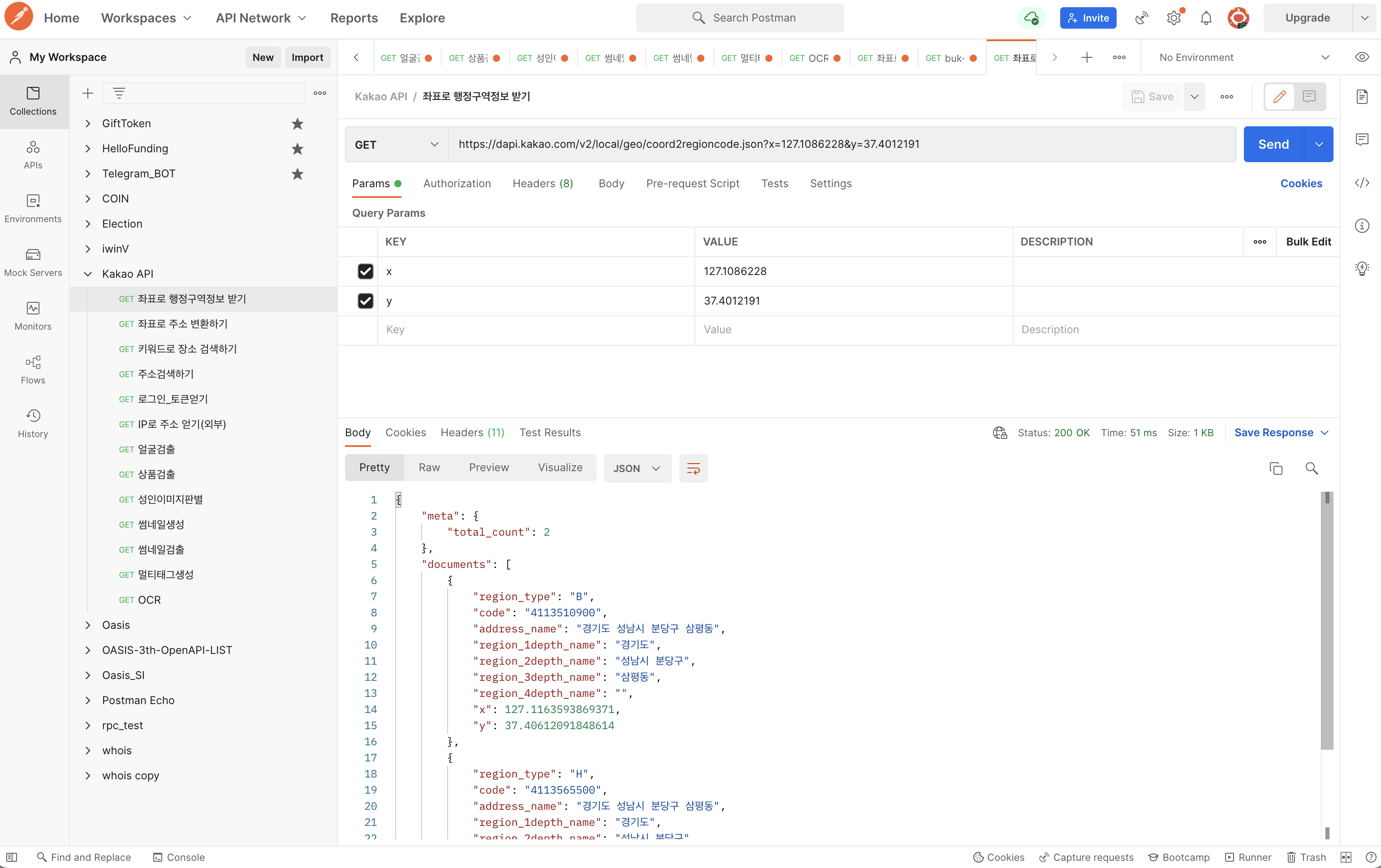
Task: Switch to the Headers (8) request tab
Action: pyautogui.click(x=543, y=184)
